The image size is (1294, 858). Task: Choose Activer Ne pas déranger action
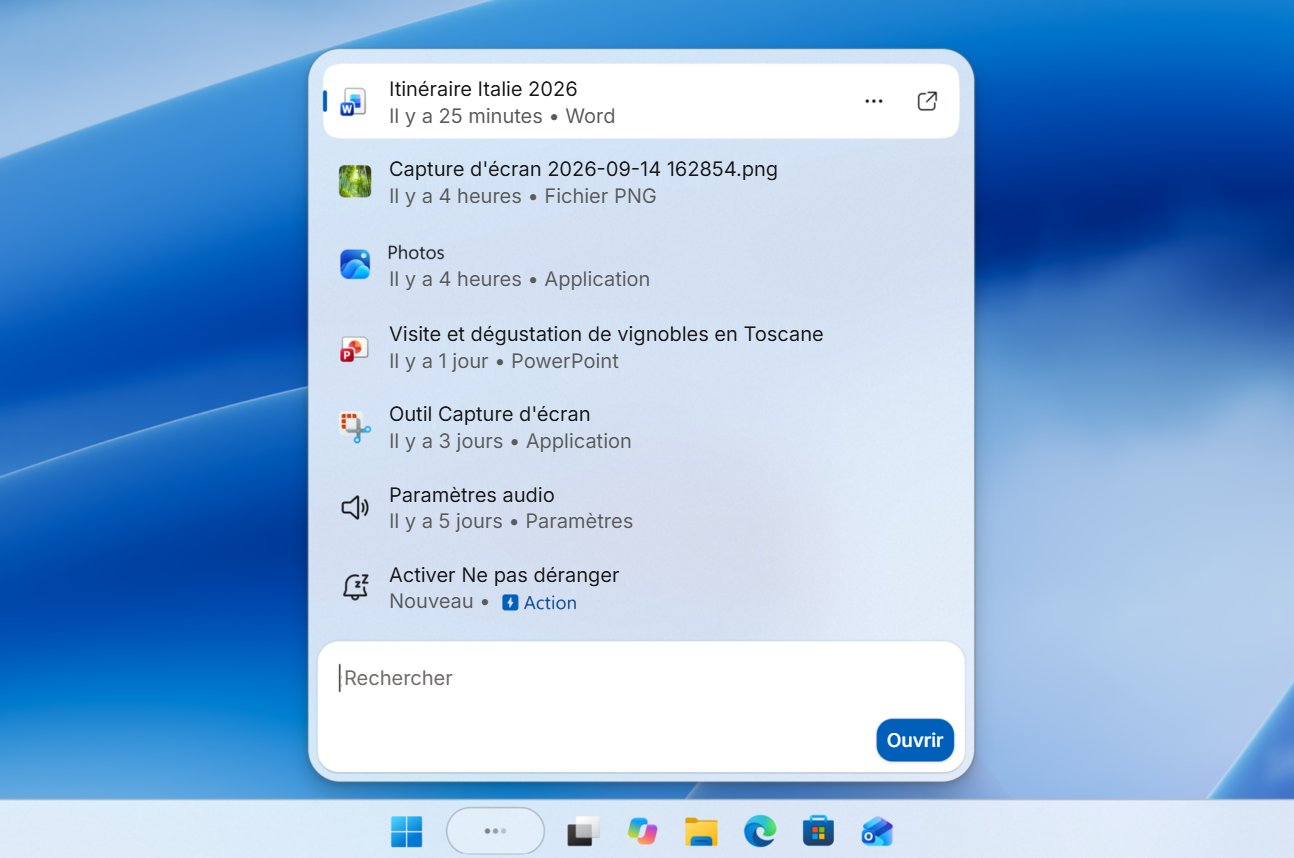click(x=641, y=588)
